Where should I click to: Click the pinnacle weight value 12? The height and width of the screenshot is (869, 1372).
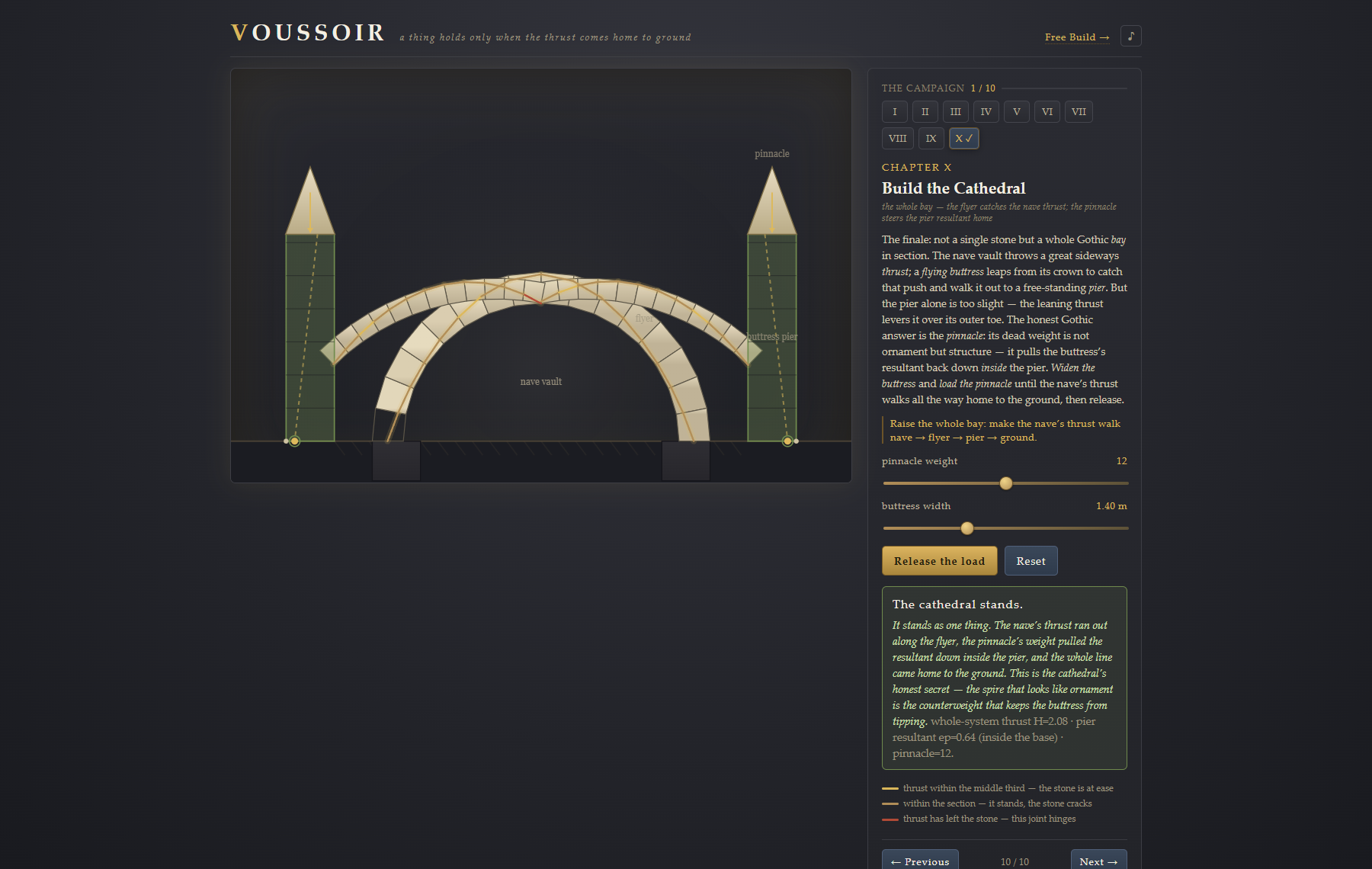1121,460
